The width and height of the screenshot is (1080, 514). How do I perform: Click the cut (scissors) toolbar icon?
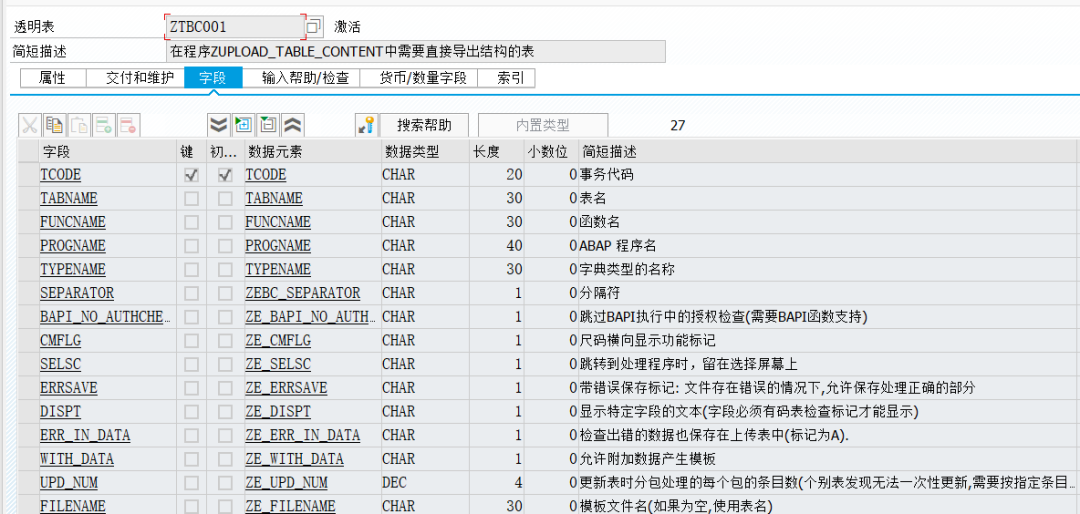tap(29, 125)
